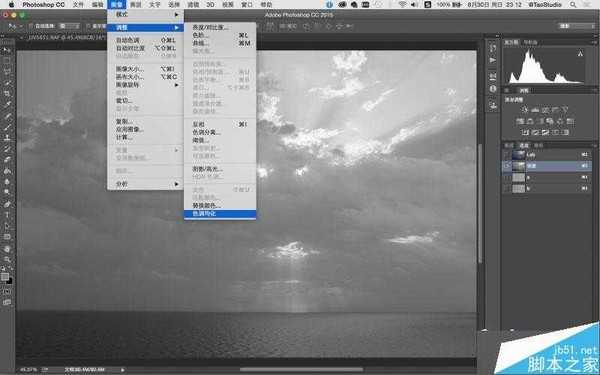Open the histogram panel flyout menu

tap(594, 42)
